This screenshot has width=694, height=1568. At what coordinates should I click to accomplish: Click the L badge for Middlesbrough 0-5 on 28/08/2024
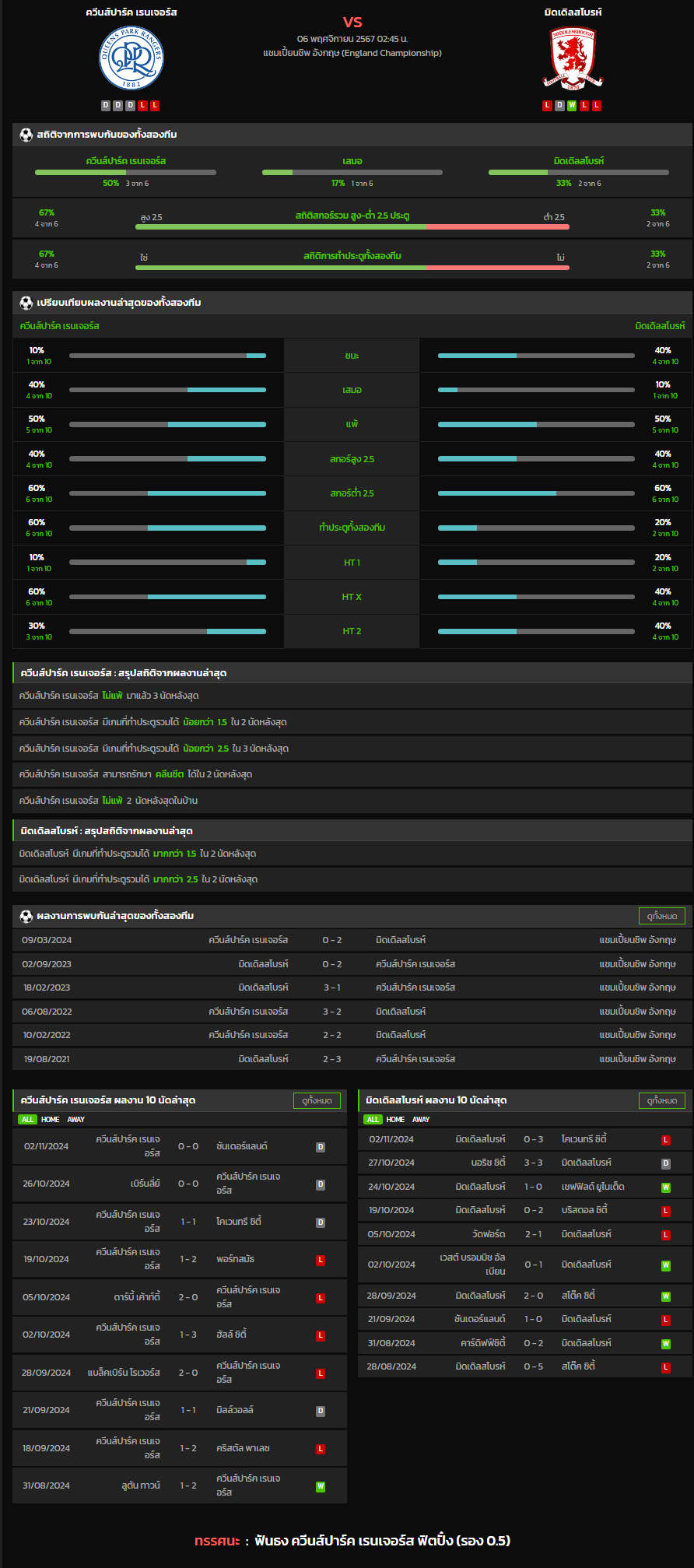[666, 1367]
